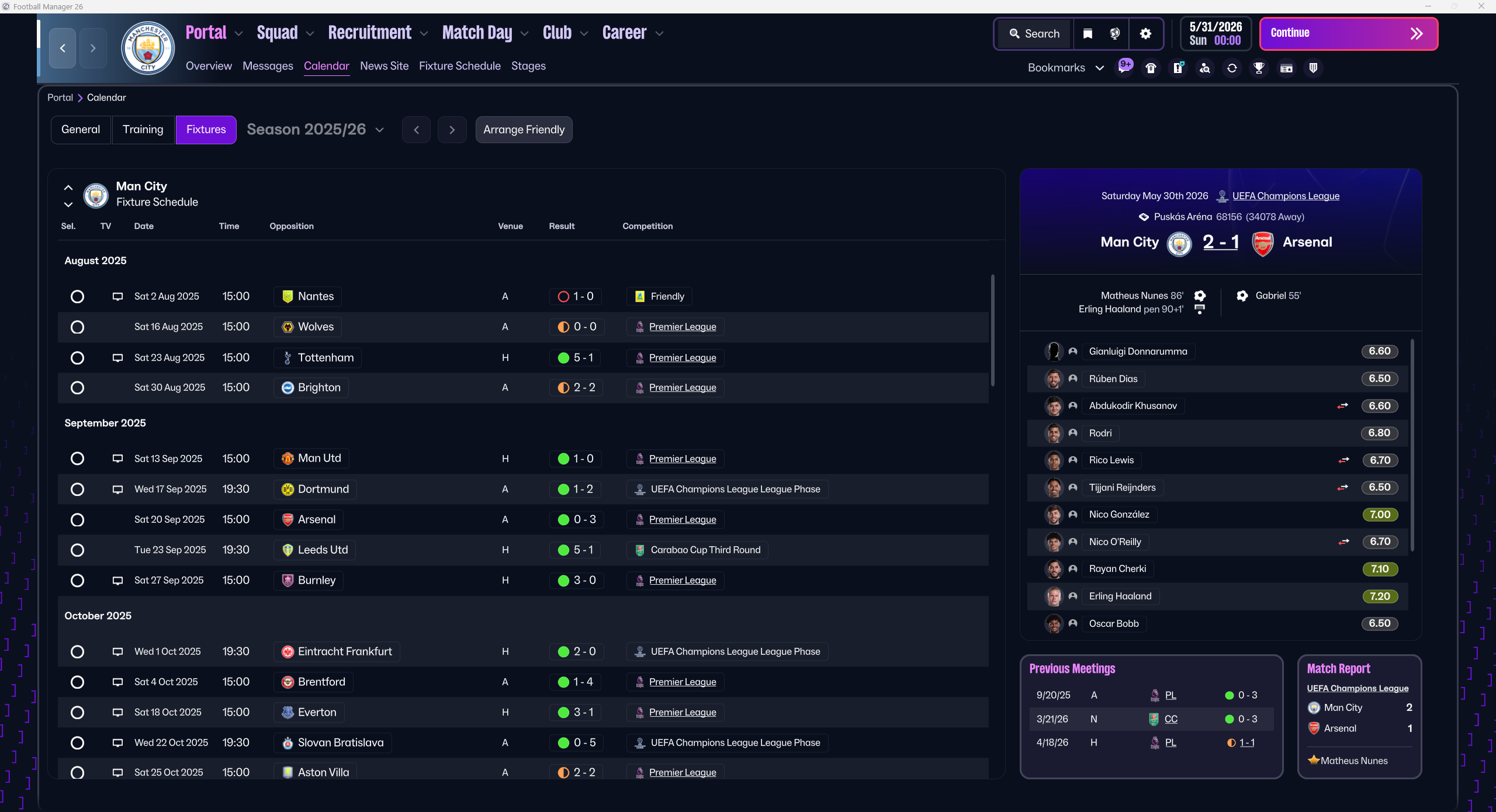This screenshot has width=1496, height=812.
Task: Open the Fixture Schedule sub-tab
Action: click(459, 66)
